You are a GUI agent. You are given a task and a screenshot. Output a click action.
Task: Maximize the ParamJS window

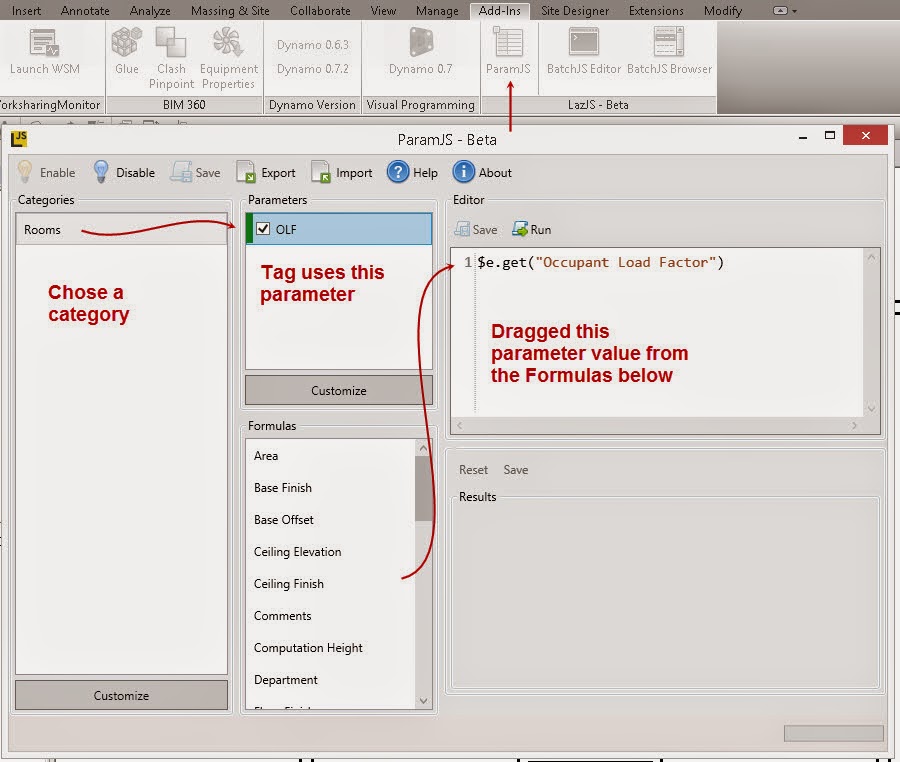[829, 136]
